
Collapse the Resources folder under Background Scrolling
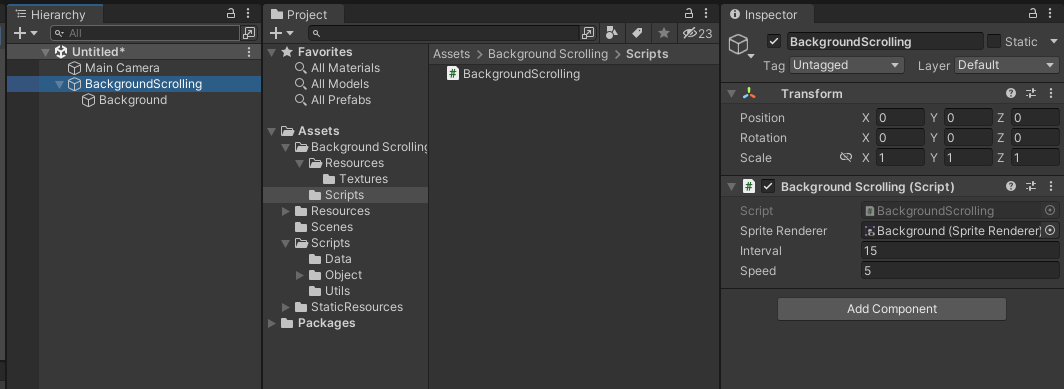(299, 163)
